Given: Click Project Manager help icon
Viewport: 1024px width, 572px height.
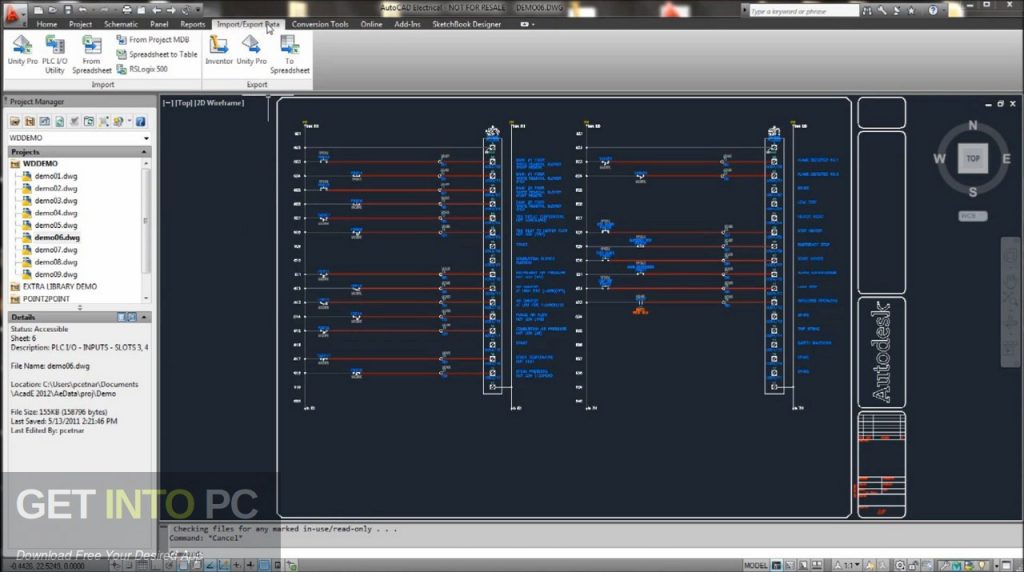Looking at the screenshot, I should [x=140, y=121].
